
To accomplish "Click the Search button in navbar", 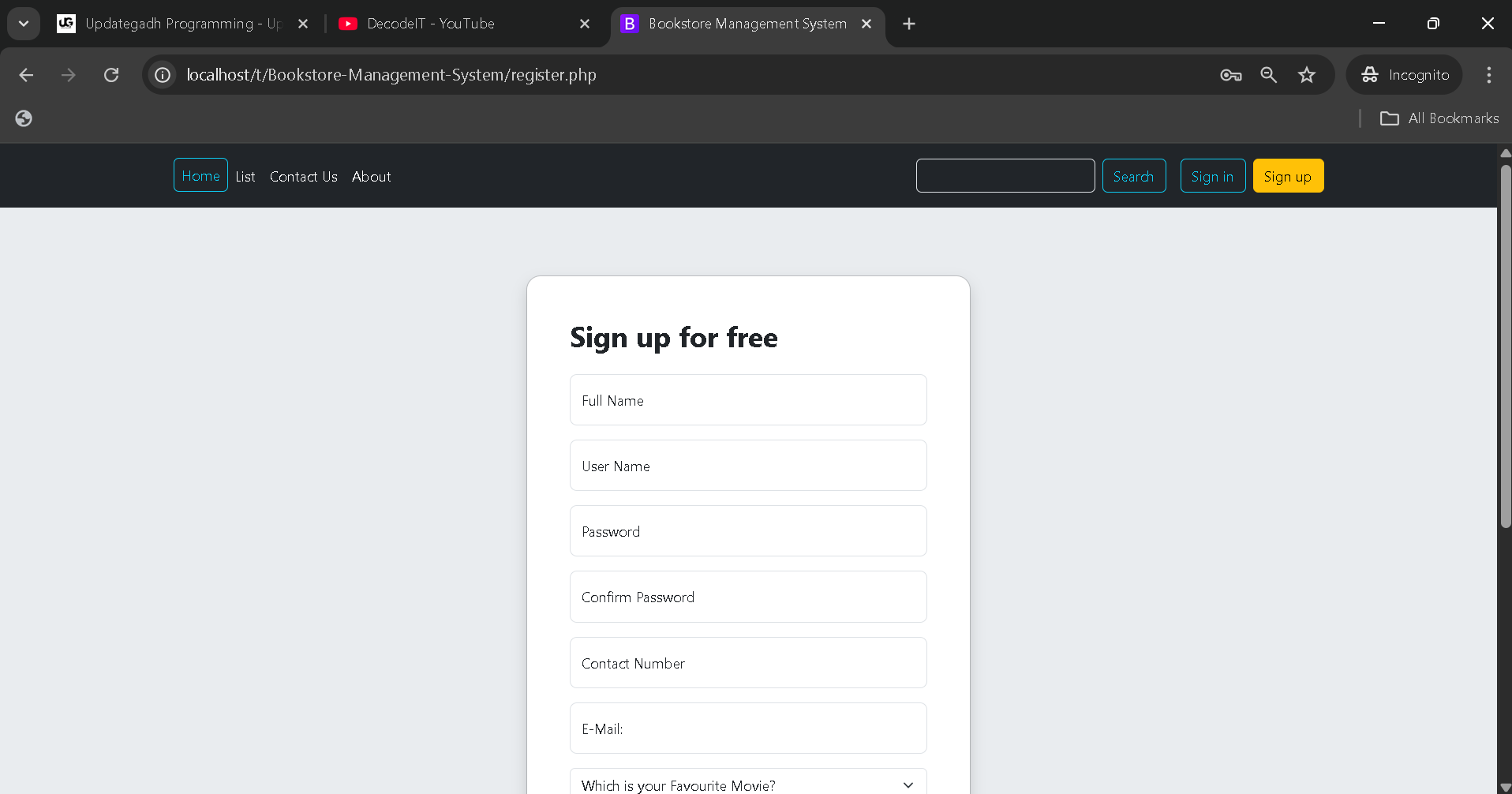I will pyautogui.click(x=1133, y=176).
